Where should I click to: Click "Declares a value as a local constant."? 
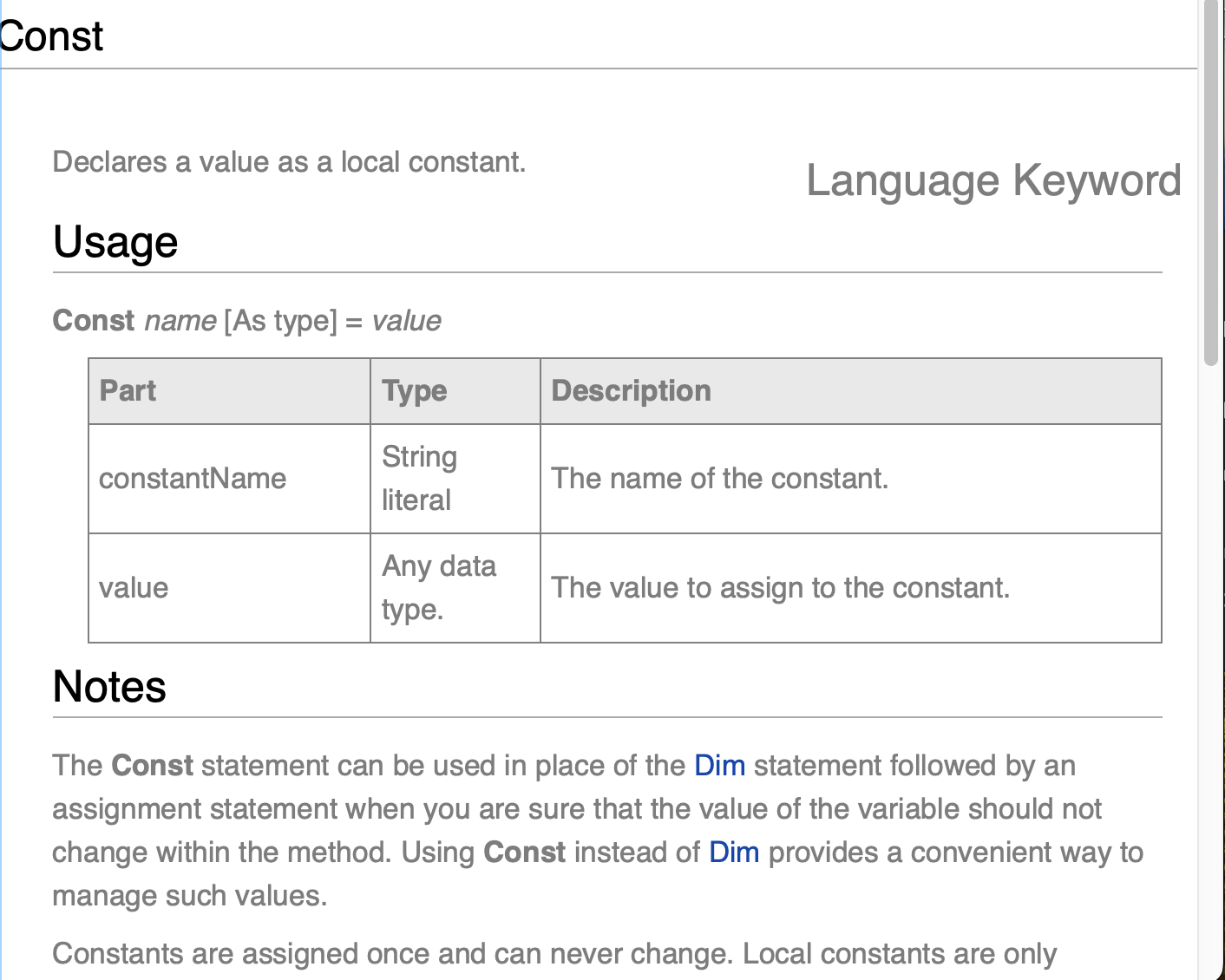click(289, 162)
